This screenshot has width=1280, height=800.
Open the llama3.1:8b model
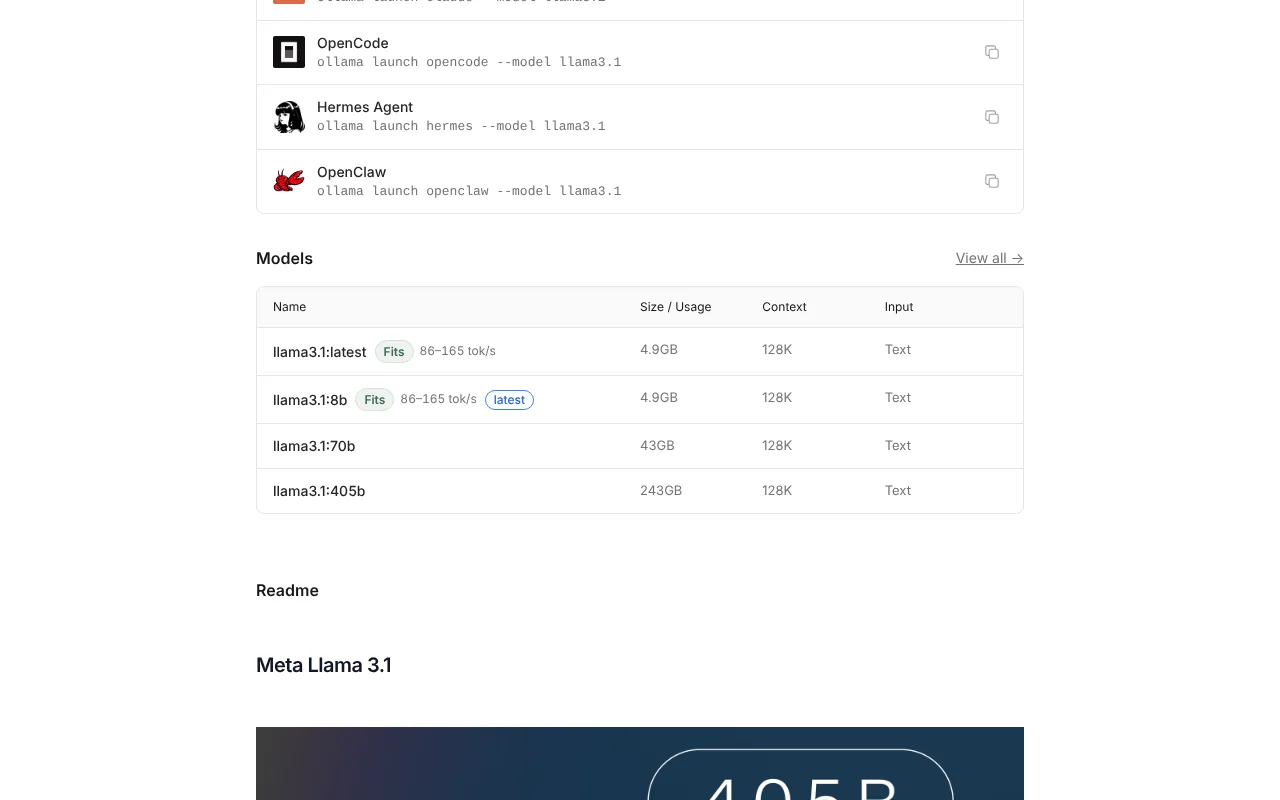pyautogui.click(x=310, y=400)
